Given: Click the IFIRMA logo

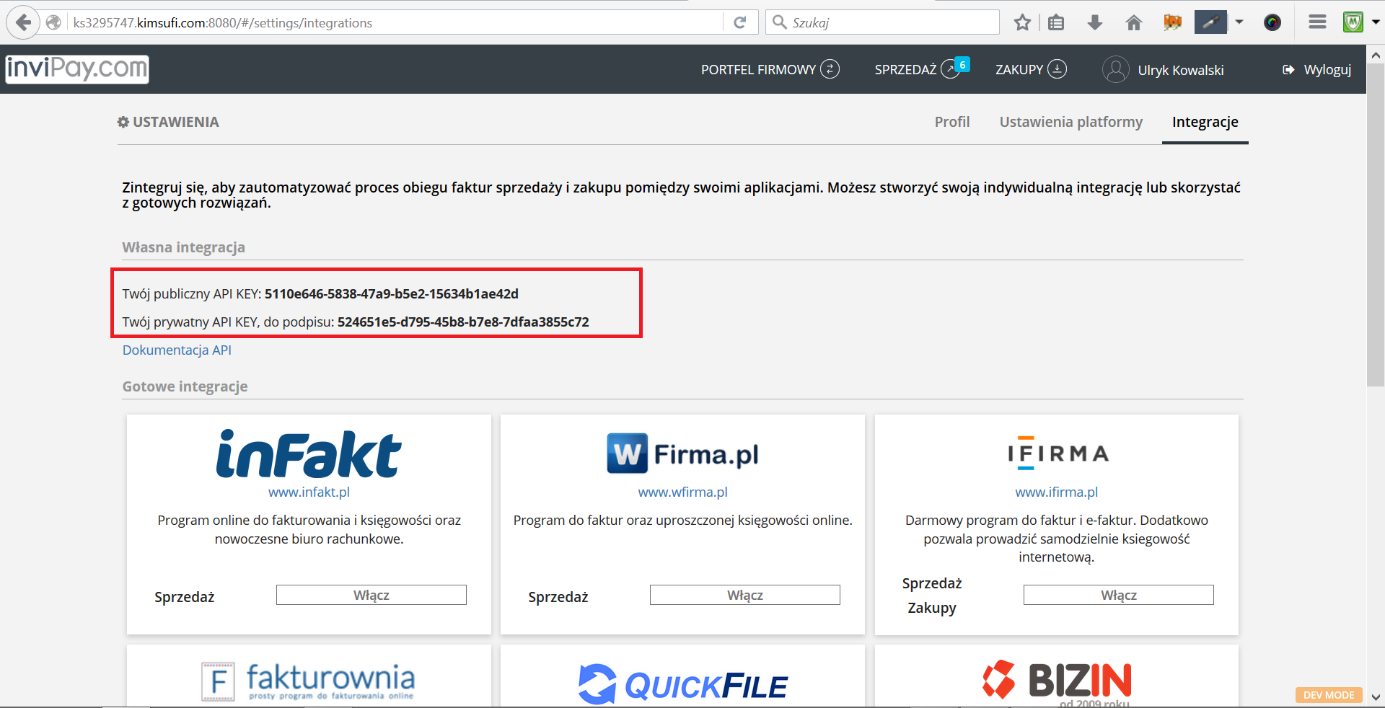Looking at the screenshot, I should point(1057,453).
